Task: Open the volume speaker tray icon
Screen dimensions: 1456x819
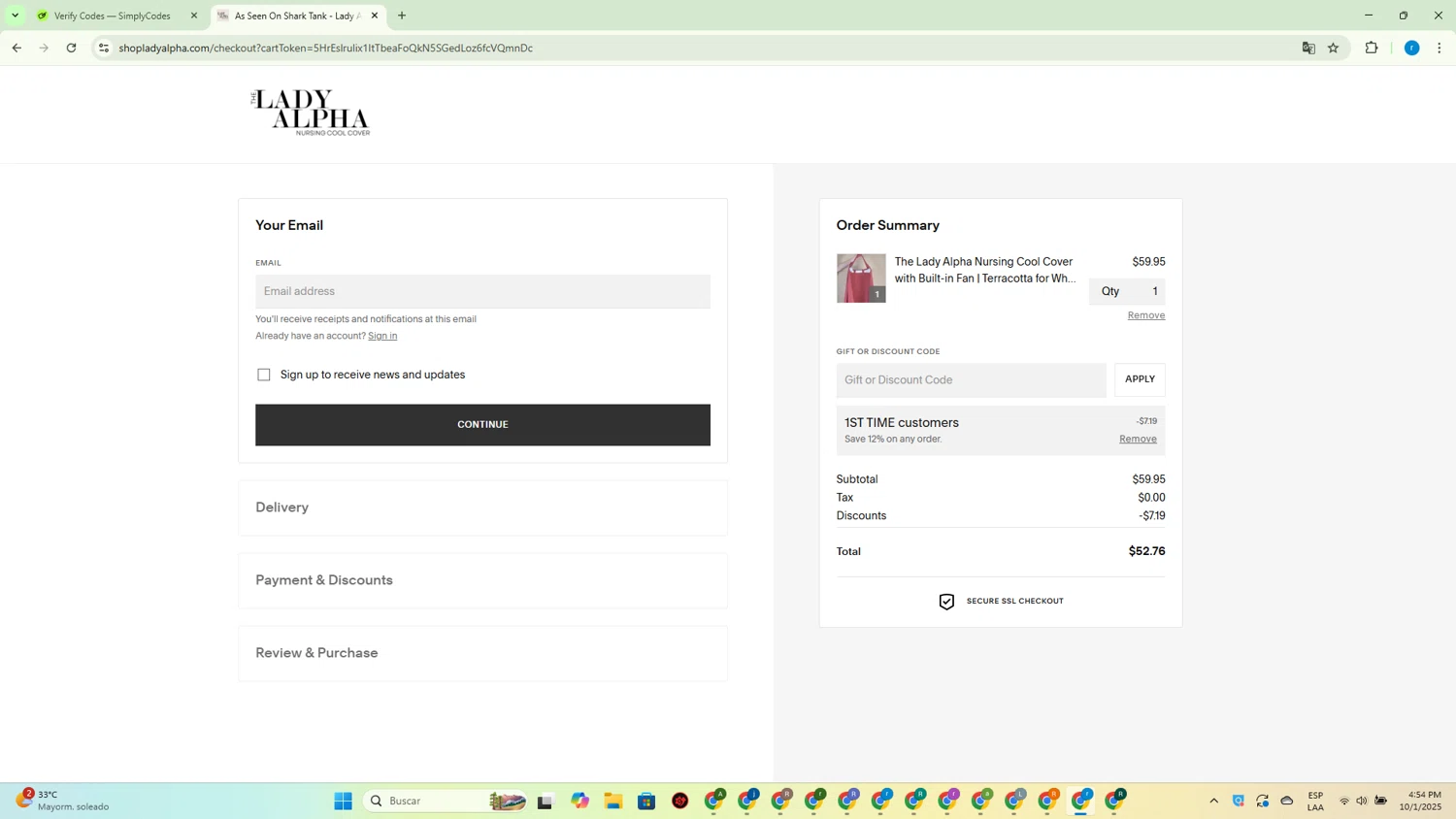Action: pos(1362,801)
